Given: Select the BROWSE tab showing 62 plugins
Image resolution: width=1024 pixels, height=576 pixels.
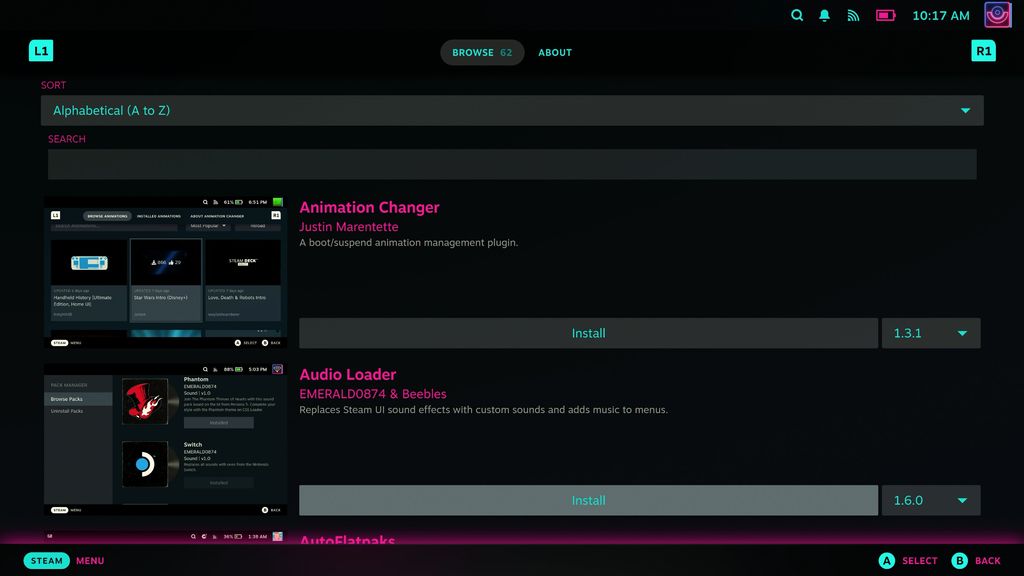Looking at the screenshot, I should [482, 52].
